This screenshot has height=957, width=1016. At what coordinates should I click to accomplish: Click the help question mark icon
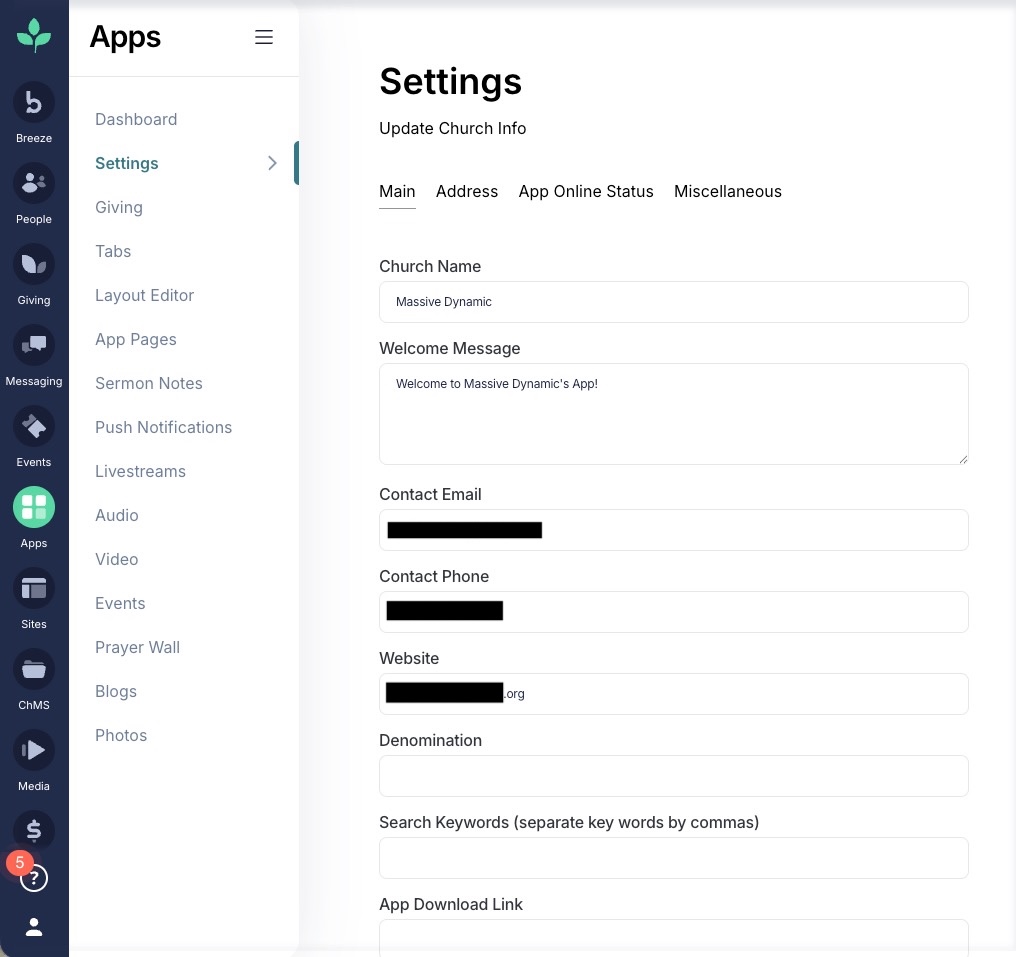pyautogui.click(x=35, y=879)
